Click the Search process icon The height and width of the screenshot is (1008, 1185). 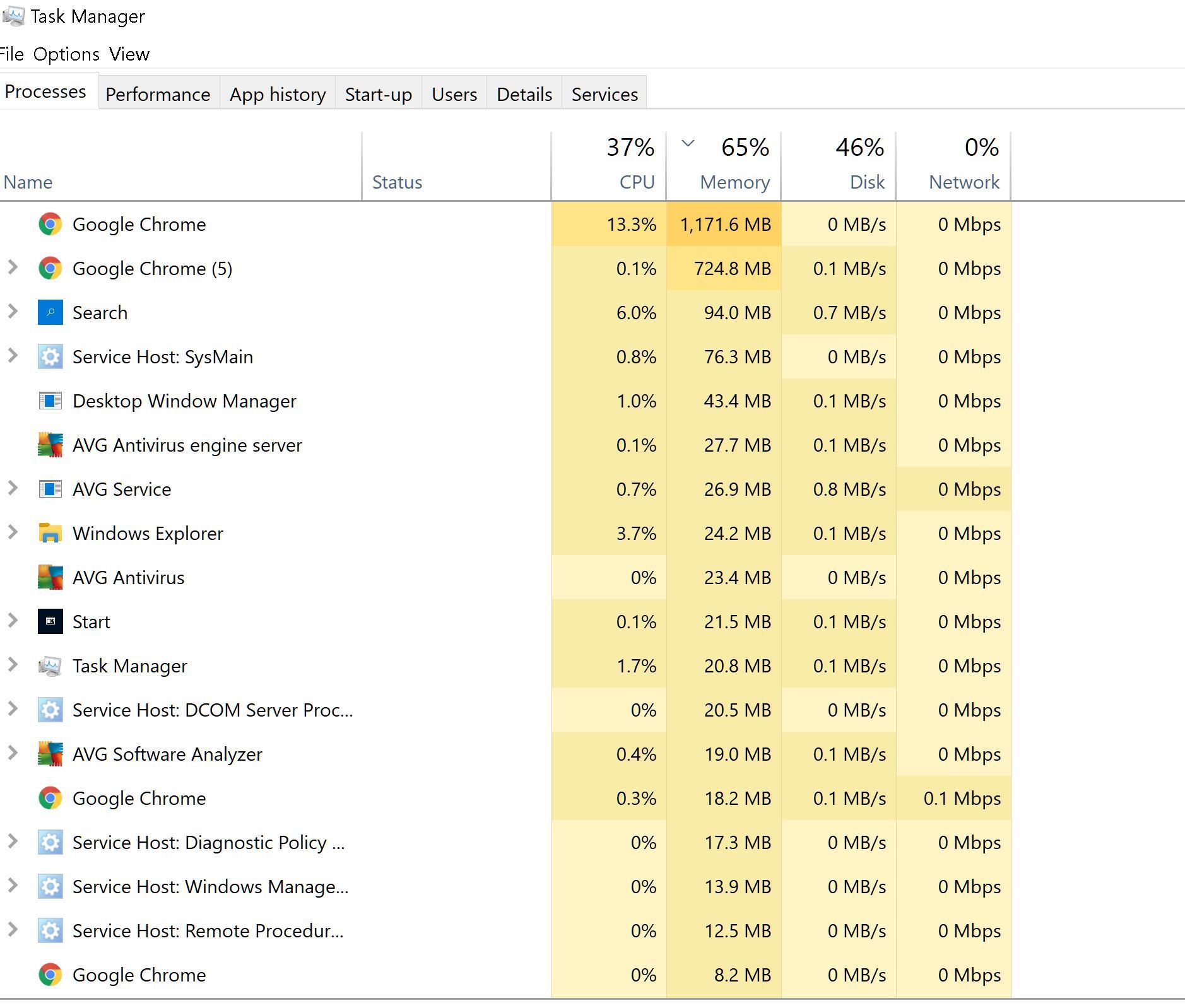point(50,313)
